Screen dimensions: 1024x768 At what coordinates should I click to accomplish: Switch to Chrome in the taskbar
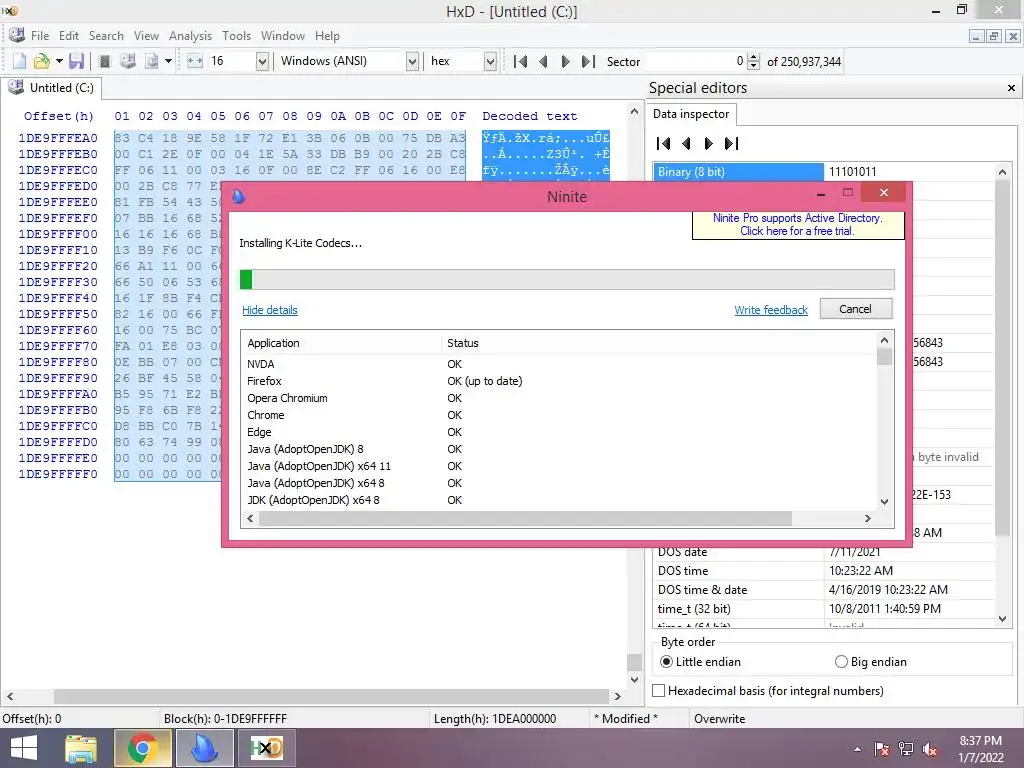142,748
